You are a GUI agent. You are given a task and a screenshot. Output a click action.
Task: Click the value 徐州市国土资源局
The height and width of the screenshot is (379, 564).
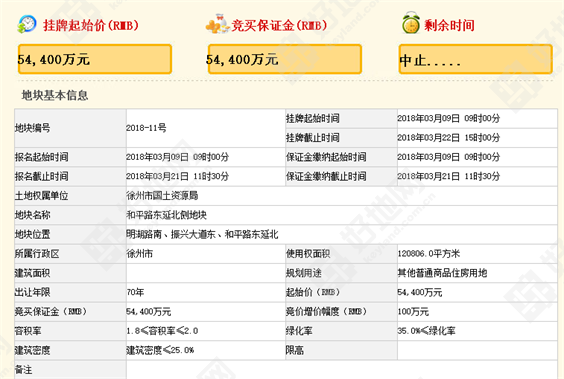click(x=162, y=196)
